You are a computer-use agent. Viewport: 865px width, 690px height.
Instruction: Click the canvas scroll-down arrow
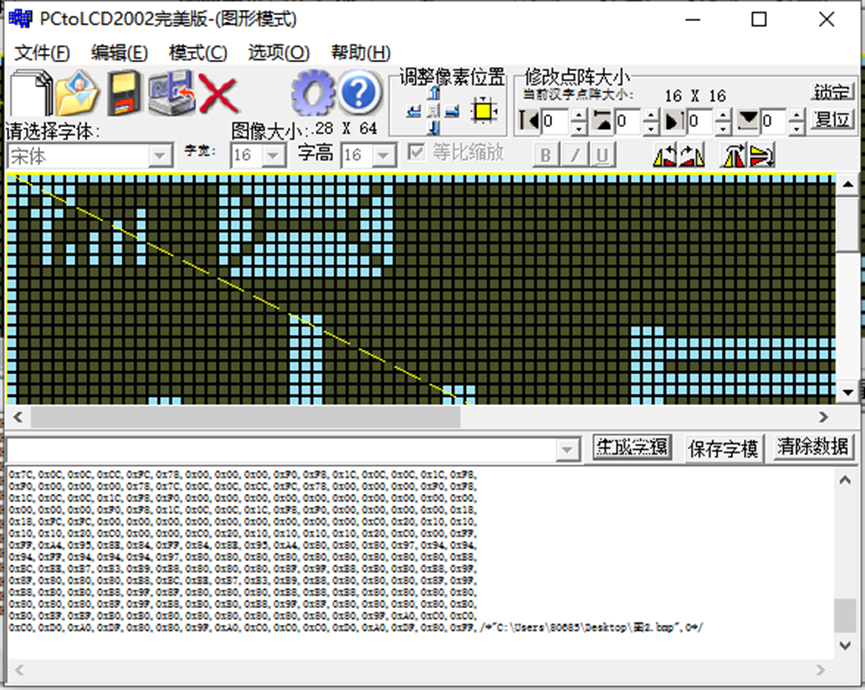(848, 392)
